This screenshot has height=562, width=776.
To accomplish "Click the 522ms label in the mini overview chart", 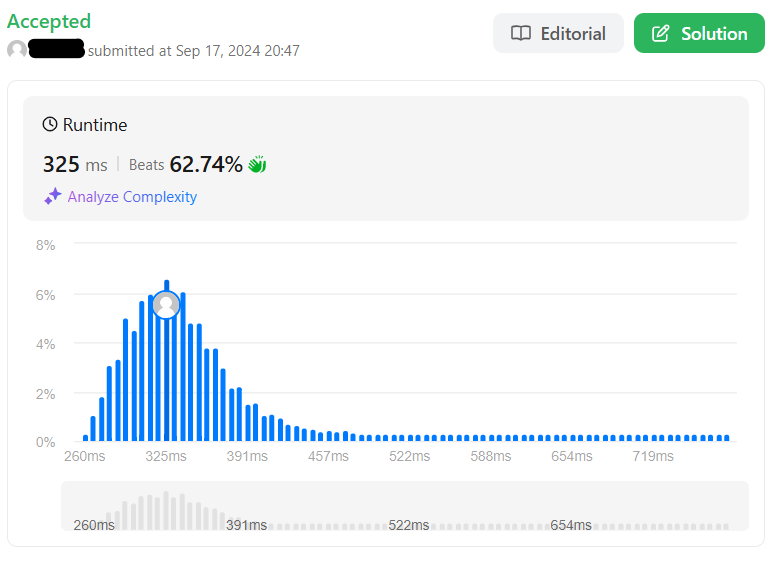I will pos(409,525).
